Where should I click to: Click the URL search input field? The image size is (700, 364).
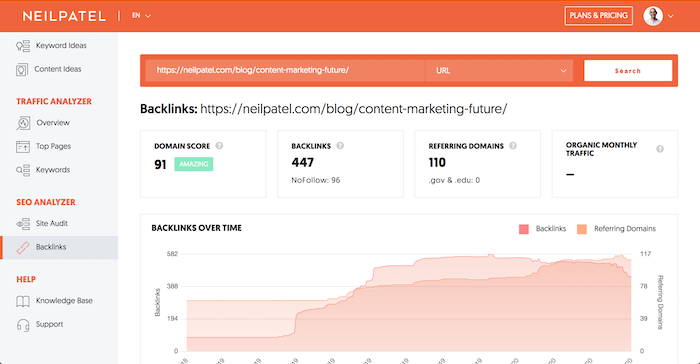[285, 71]
